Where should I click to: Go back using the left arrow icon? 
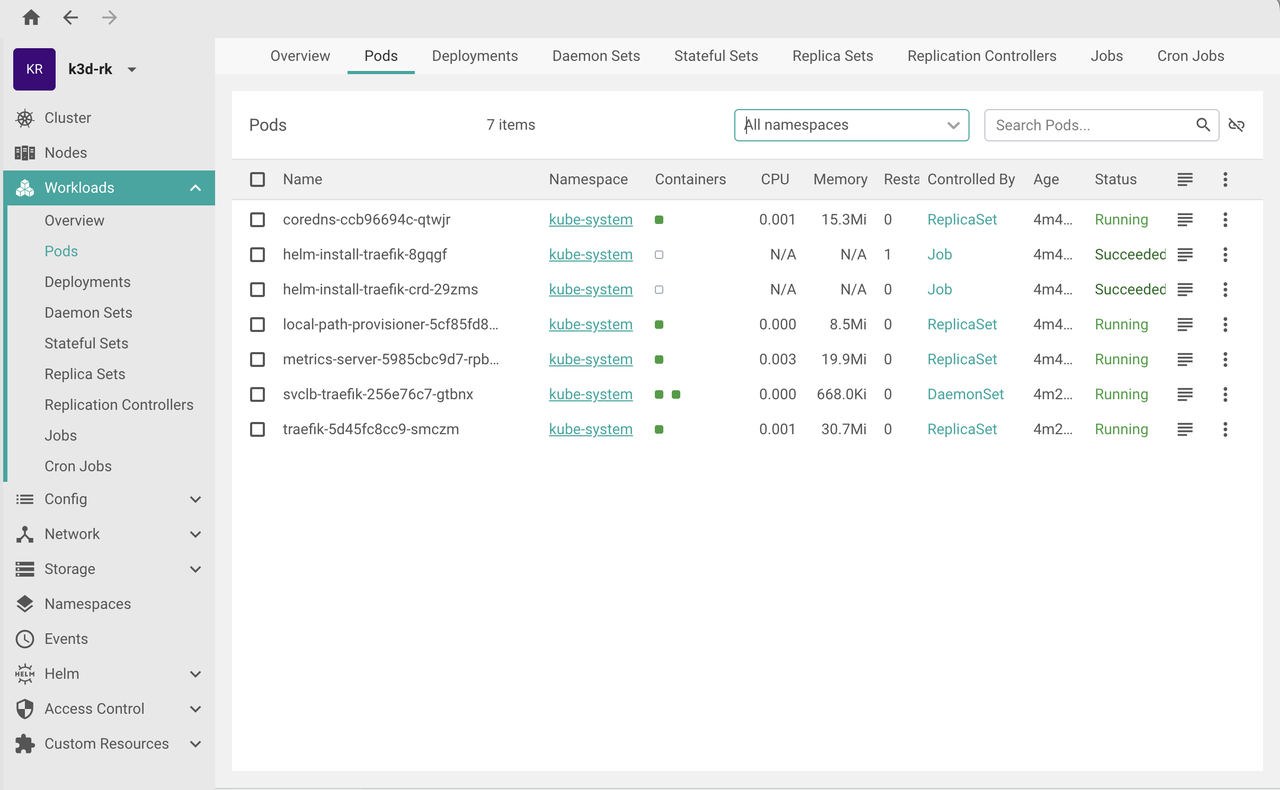tap(70, 17)
